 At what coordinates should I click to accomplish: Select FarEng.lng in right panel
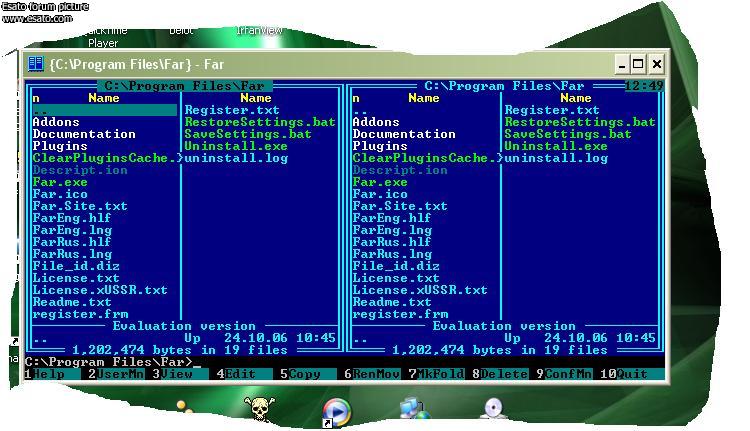[392, 230]
